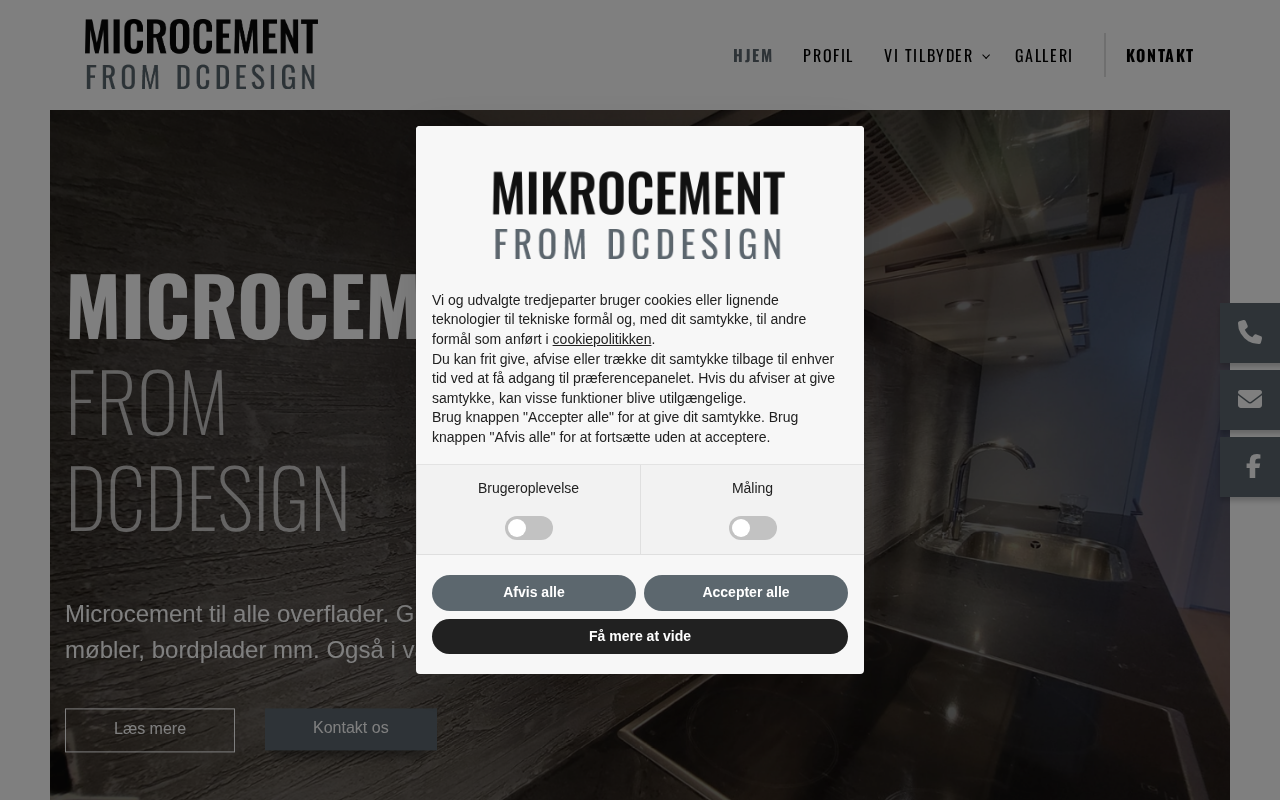Click the Måling label text
This screenshot has height=800, width=1280.
(752, 488)
